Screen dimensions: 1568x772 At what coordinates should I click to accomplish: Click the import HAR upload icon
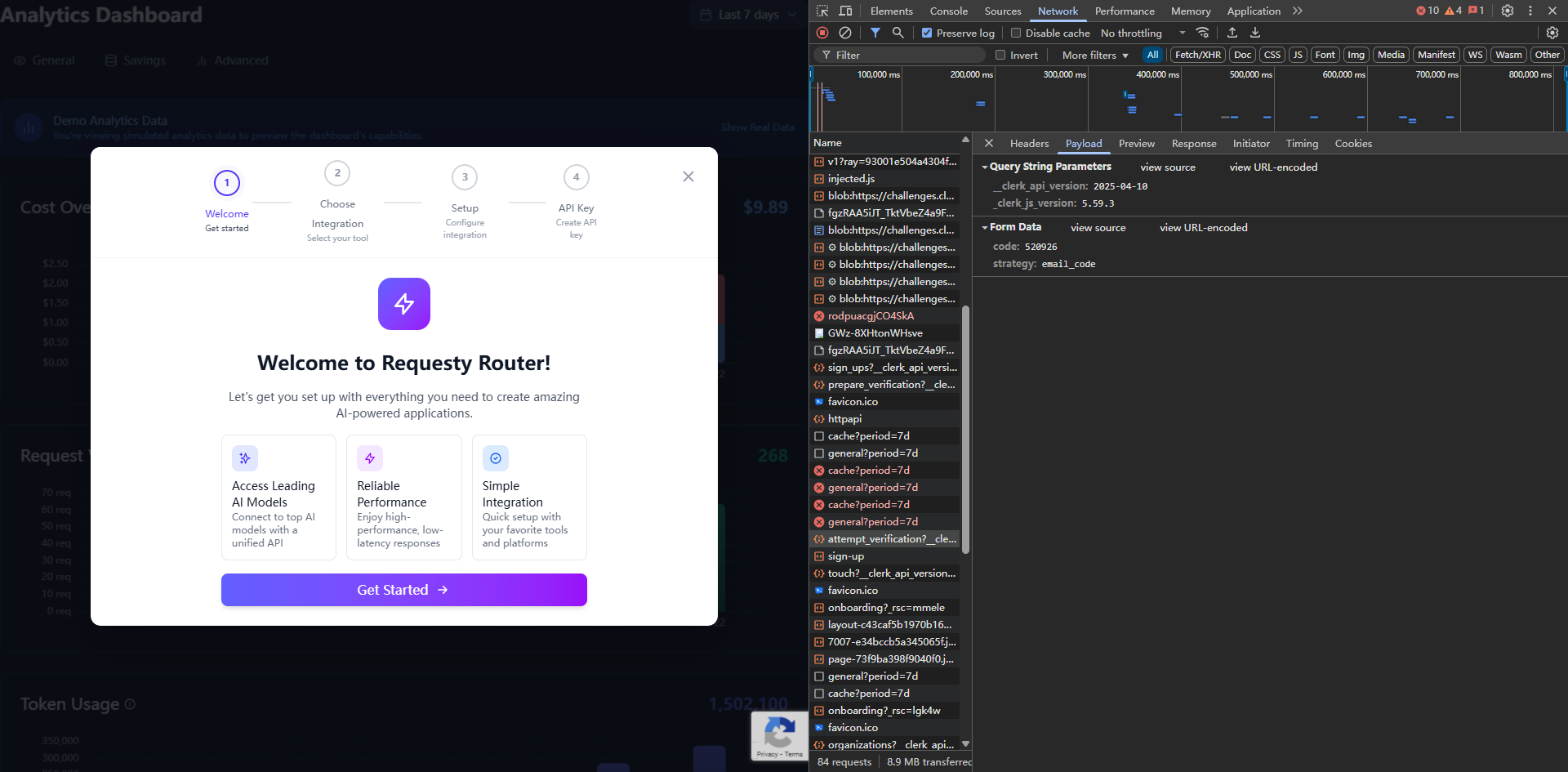(1232, 33)
